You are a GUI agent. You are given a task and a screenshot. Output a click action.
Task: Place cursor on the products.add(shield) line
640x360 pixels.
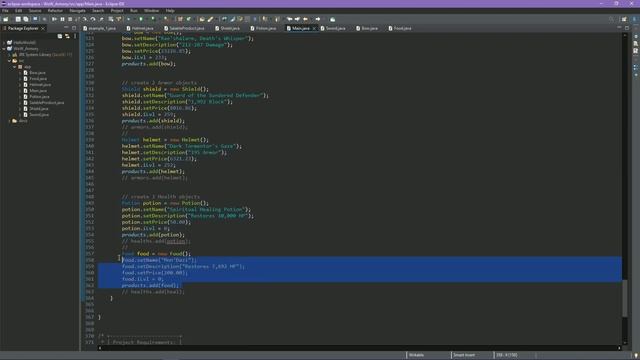click(x=153, y=121)
